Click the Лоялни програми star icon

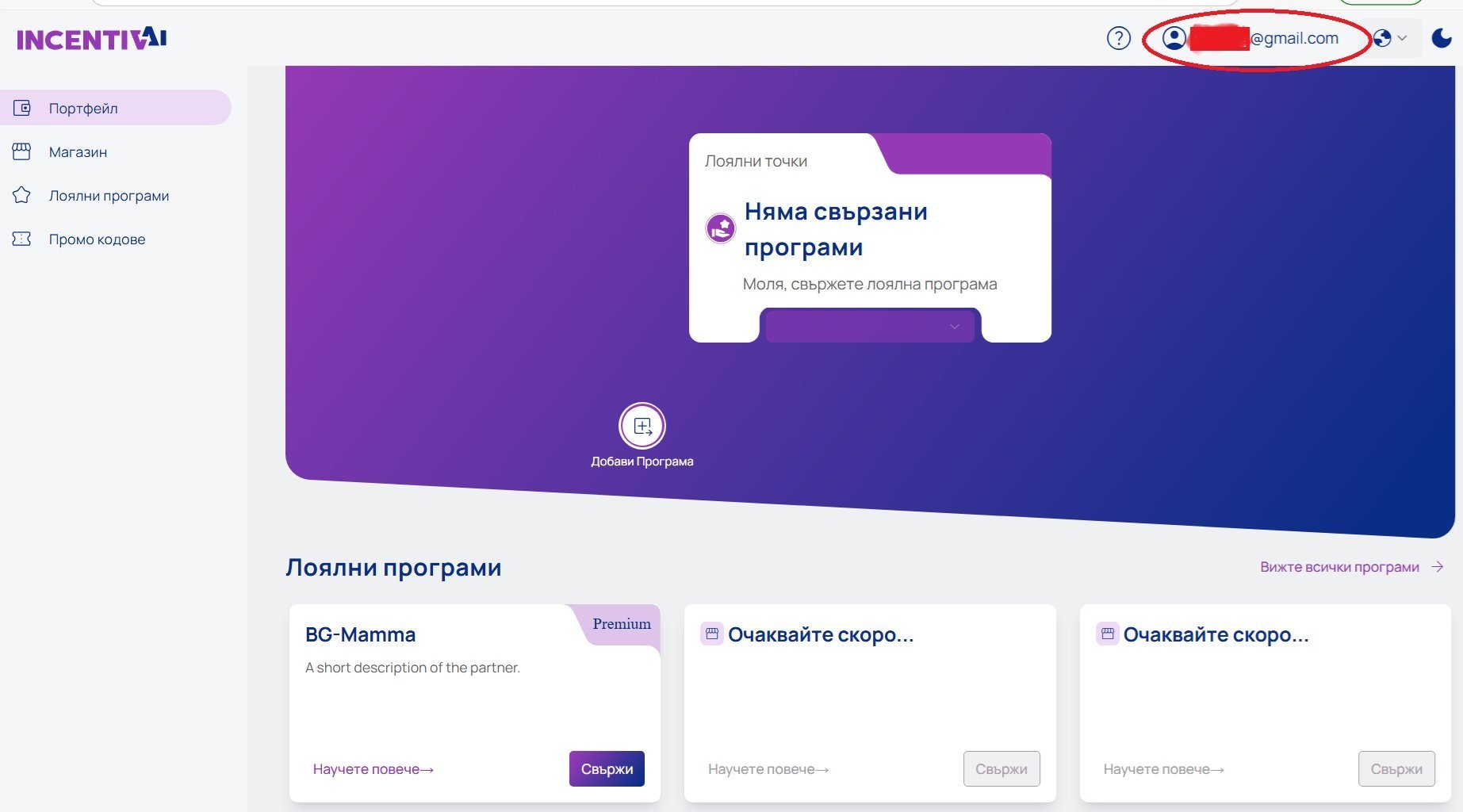(x=21, y=195)
